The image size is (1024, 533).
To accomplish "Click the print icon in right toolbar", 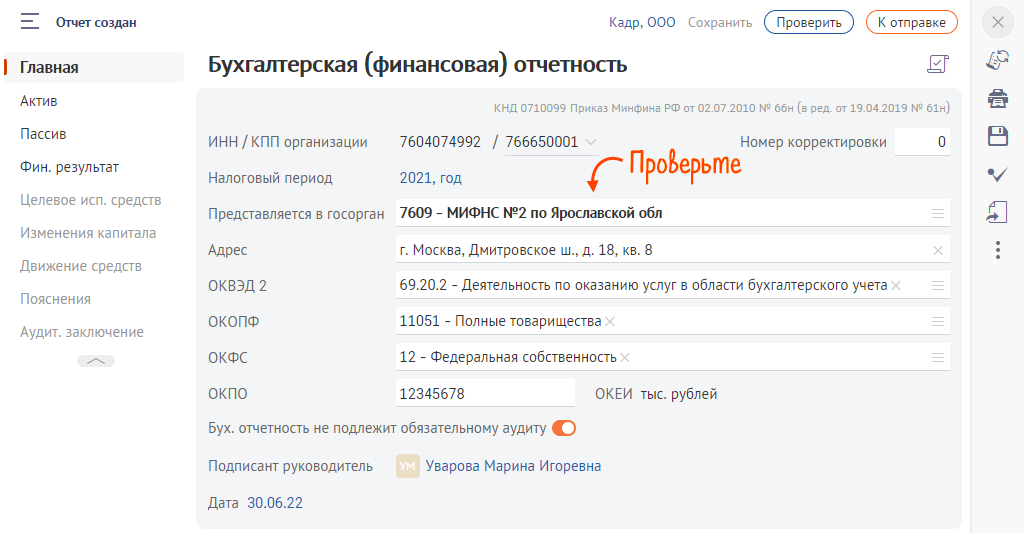I will [x=997, y=98].
